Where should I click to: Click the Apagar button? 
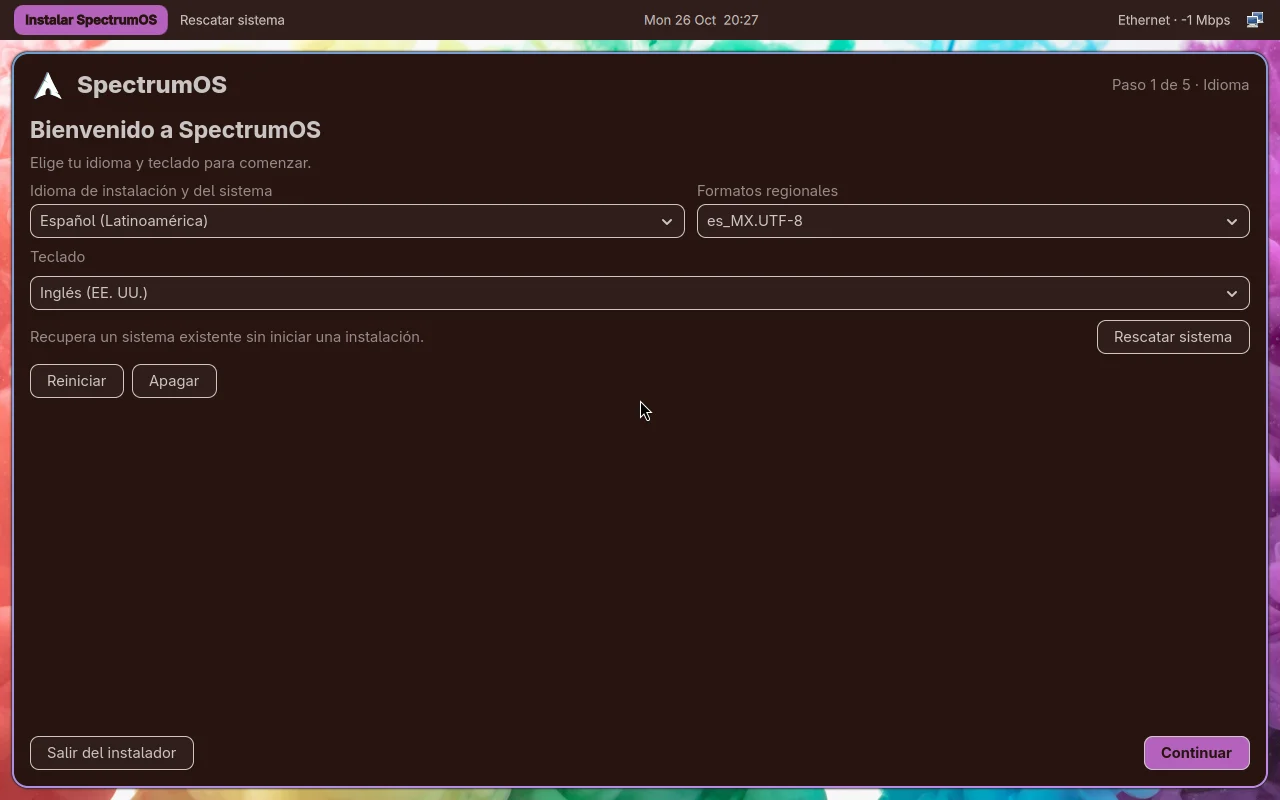174,381
